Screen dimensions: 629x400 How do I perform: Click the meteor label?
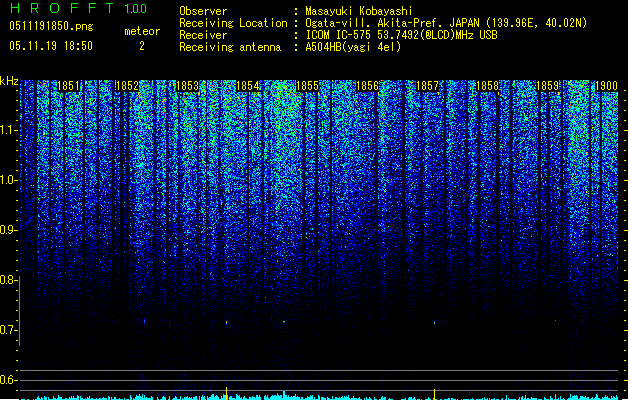click(142, 31)
